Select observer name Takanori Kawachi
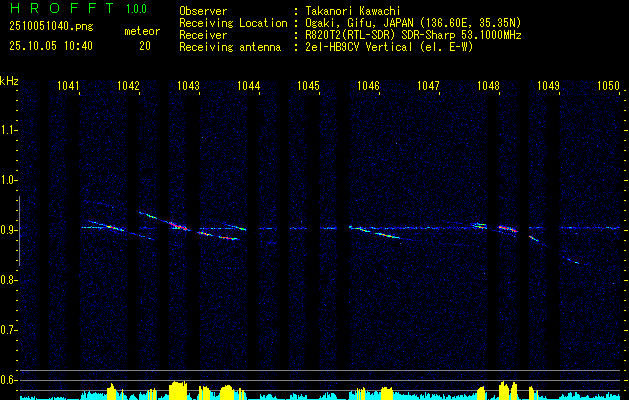The height and width of the screenshot is (400, 629). click(353, 11)
